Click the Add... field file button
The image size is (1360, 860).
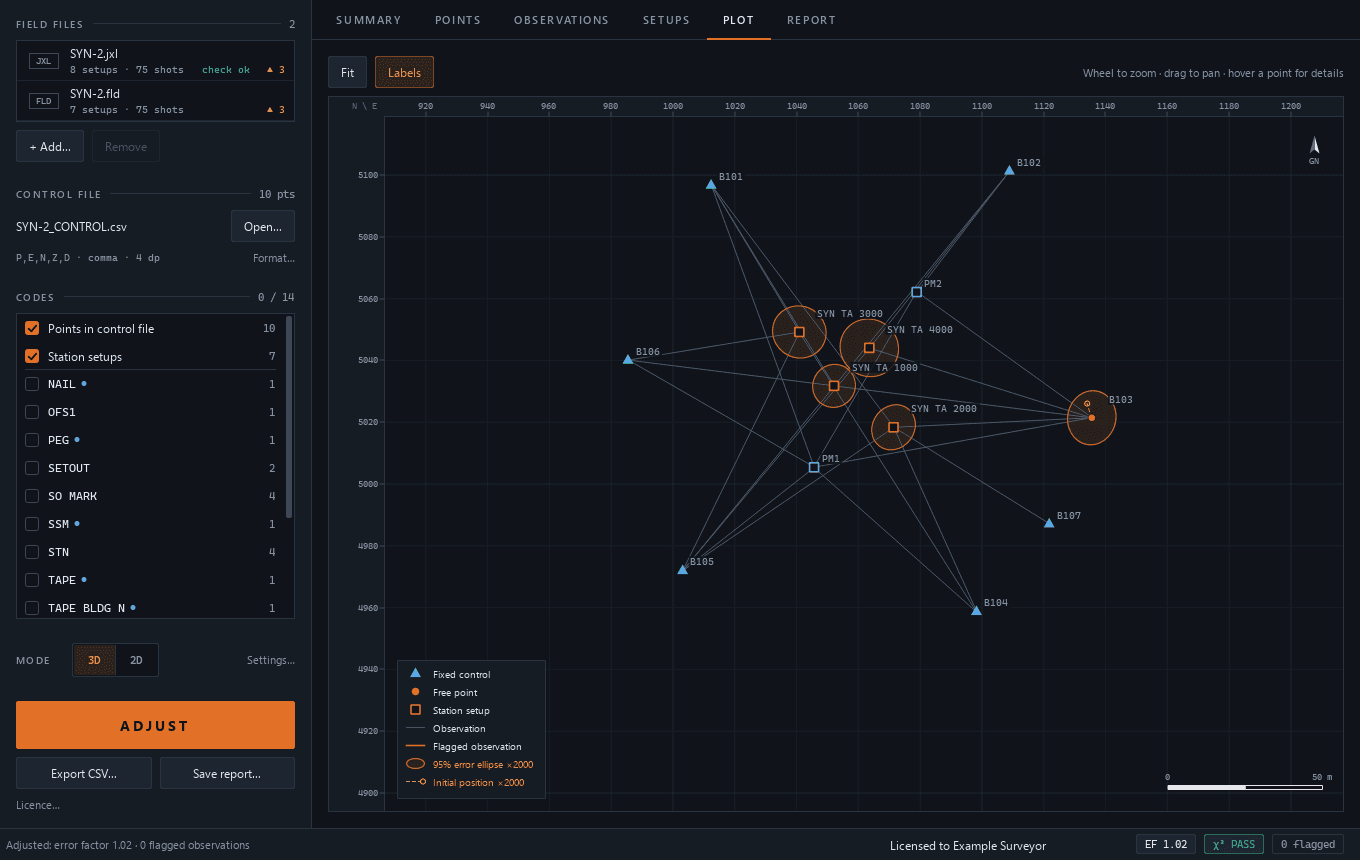pyautogui.click(x=50, y=146)
